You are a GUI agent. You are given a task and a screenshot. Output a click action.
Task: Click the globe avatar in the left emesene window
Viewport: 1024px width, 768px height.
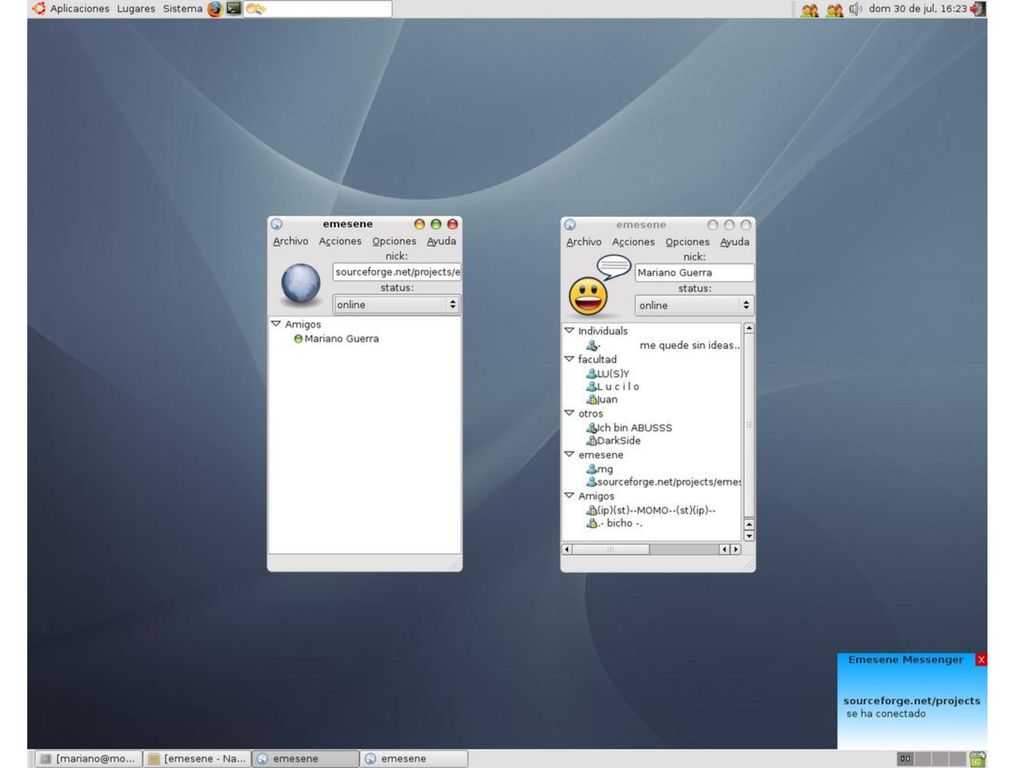(x=300, y=284)
